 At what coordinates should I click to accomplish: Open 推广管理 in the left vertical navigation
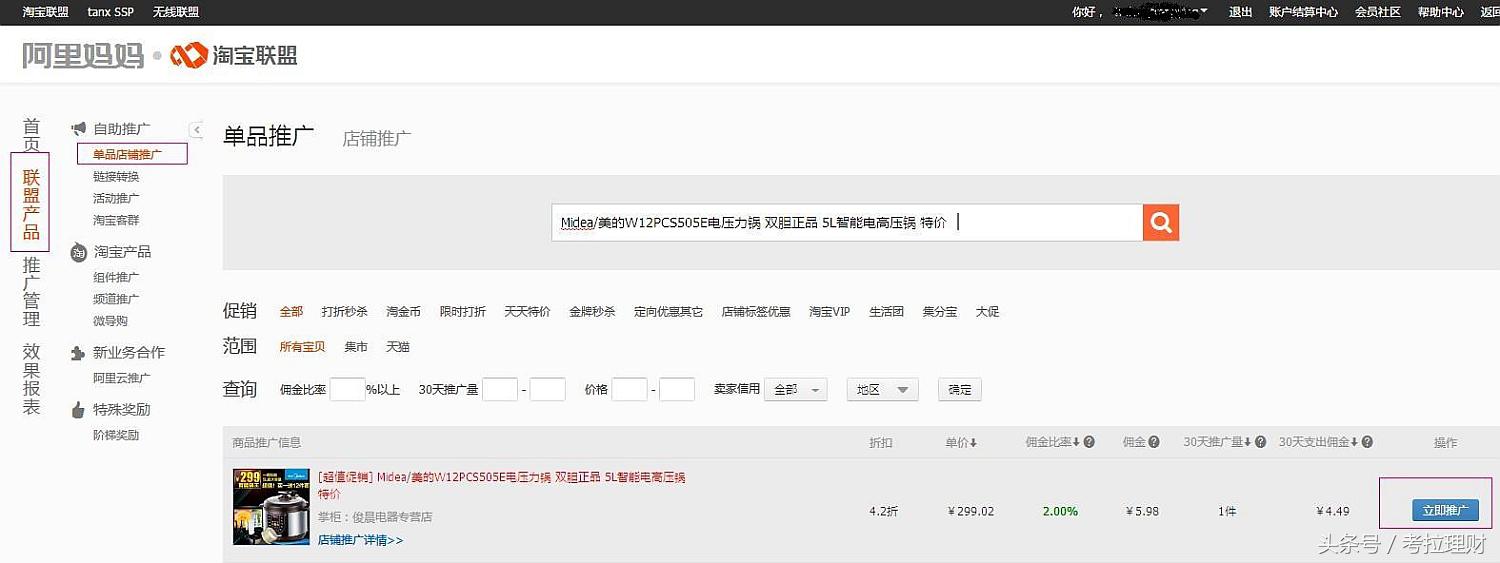click(32, 293)
